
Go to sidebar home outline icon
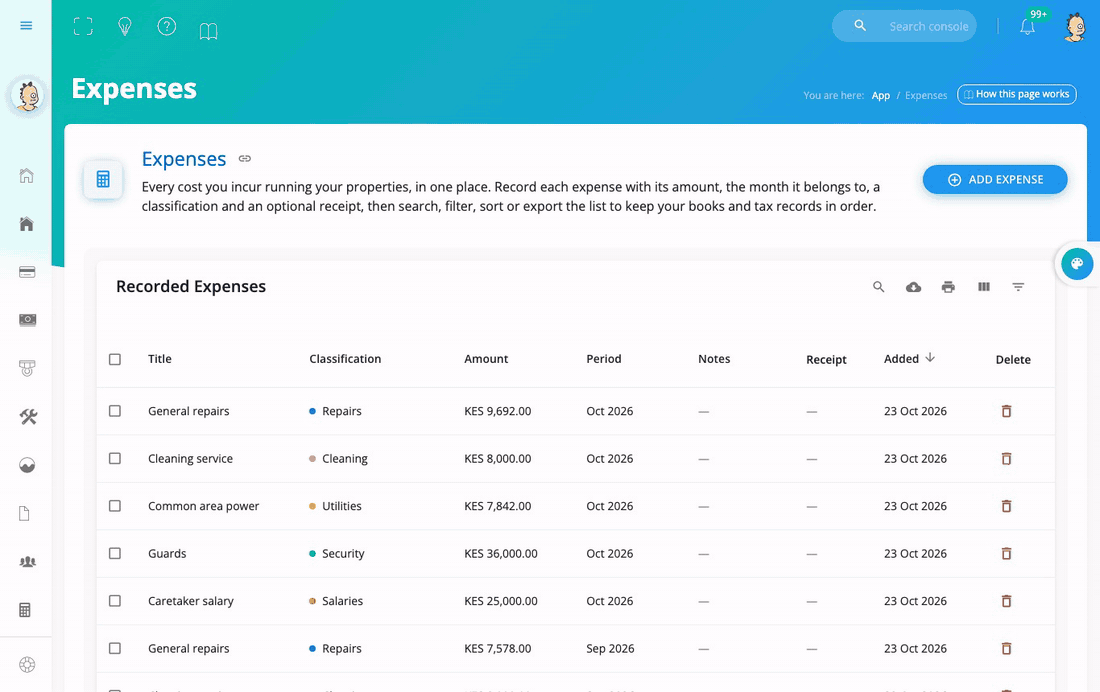27,175
